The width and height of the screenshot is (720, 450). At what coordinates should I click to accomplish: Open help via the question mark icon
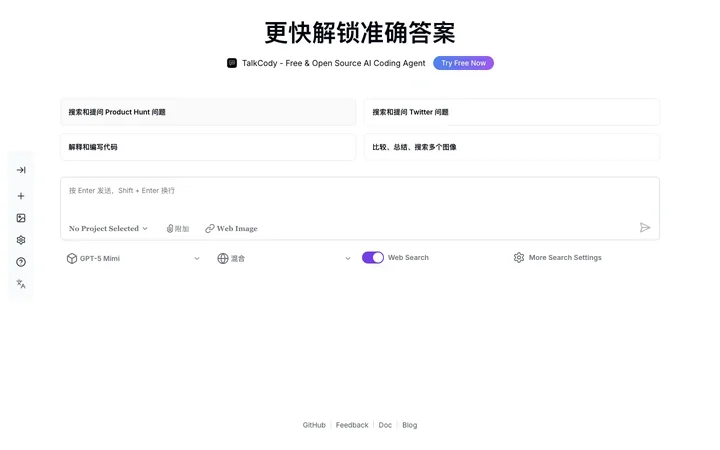(21, 262)
